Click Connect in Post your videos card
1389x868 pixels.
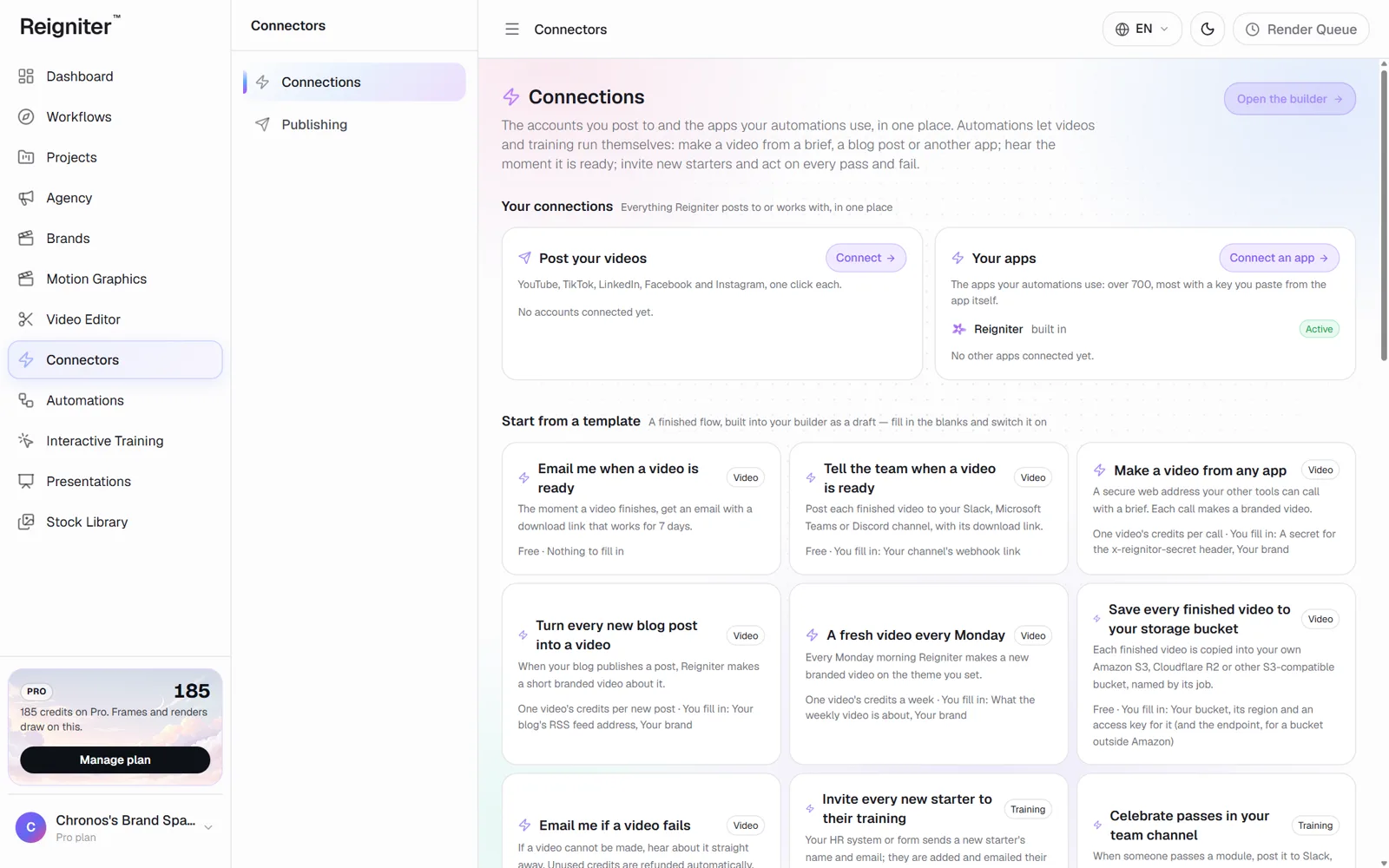click(x=866, y=258)
